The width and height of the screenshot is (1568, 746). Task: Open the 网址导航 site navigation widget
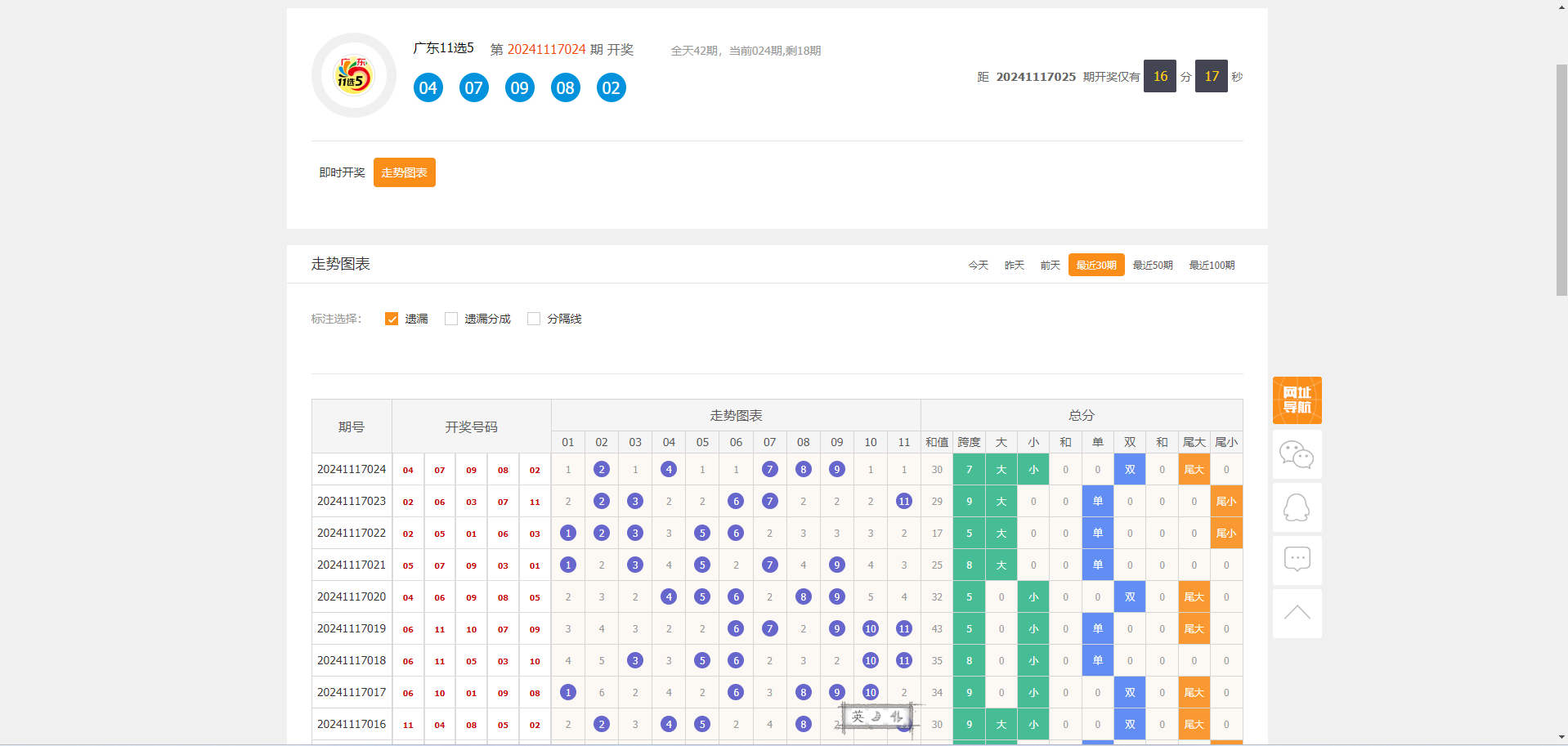click(x=1297, y=400)
